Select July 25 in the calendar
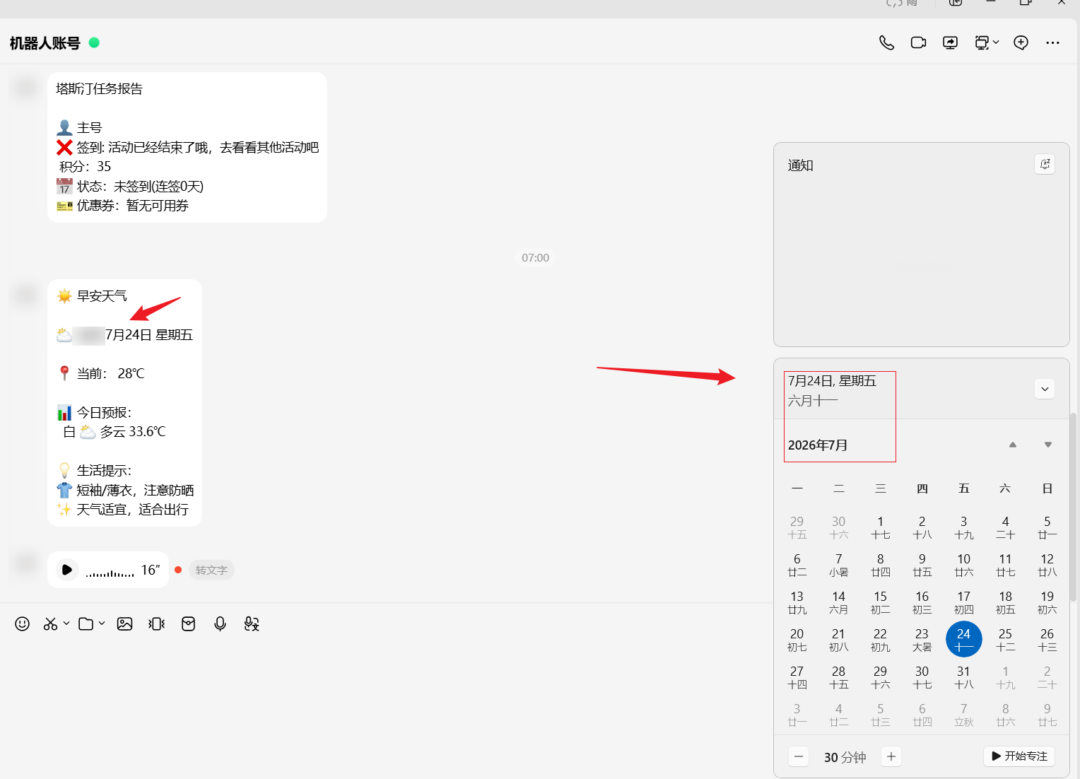 click(x=1005, y=639)
